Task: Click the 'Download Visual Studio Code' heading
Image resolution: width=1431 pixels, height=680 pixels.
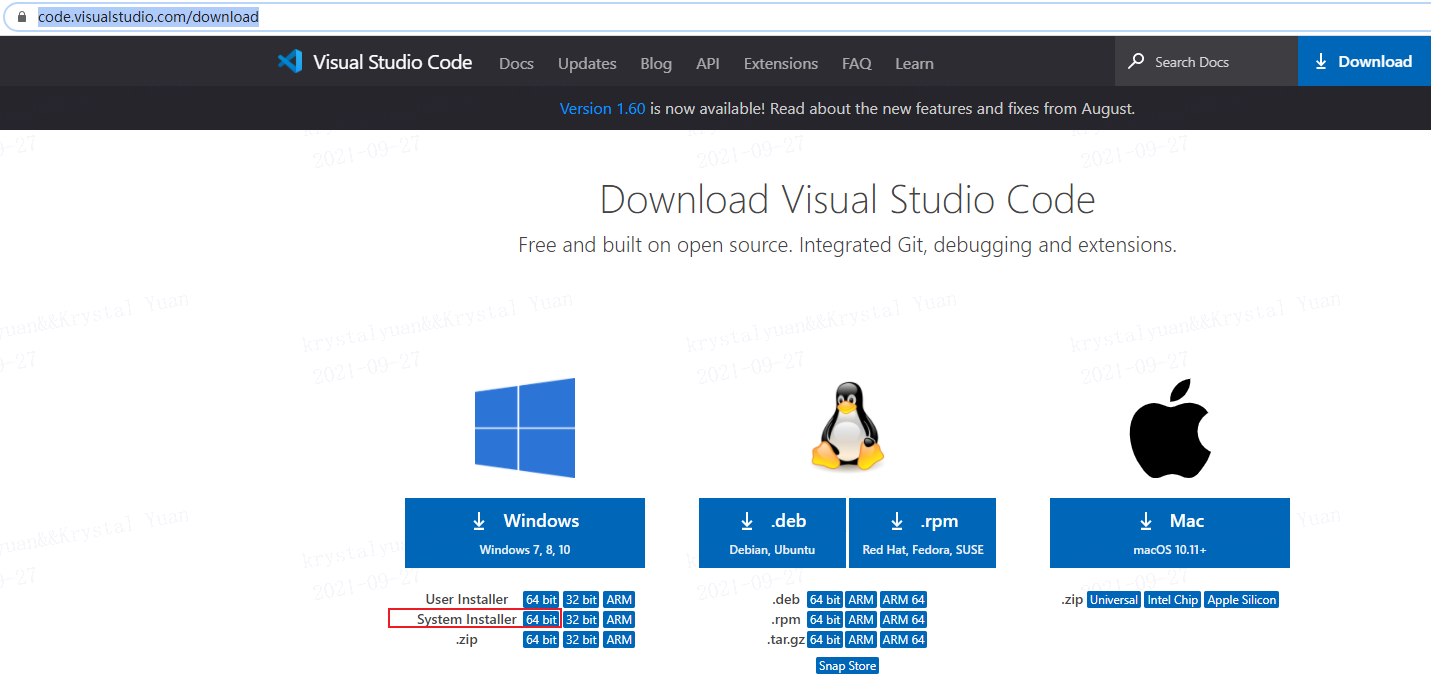Action: tap(848, 200)
